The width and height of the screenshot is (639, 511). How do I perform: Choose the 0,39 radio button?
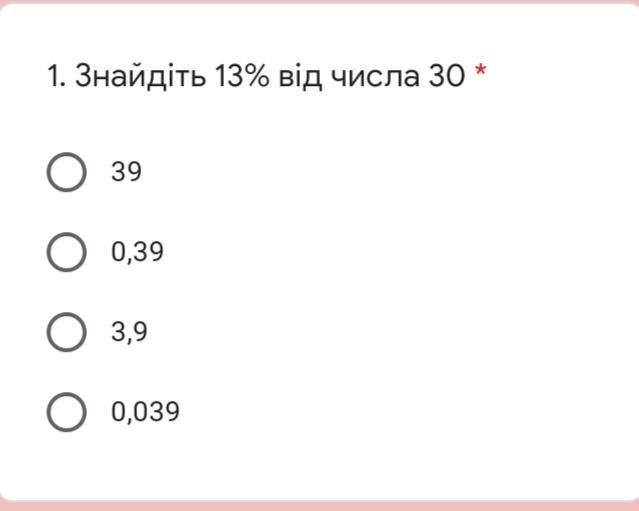[66, 252]
